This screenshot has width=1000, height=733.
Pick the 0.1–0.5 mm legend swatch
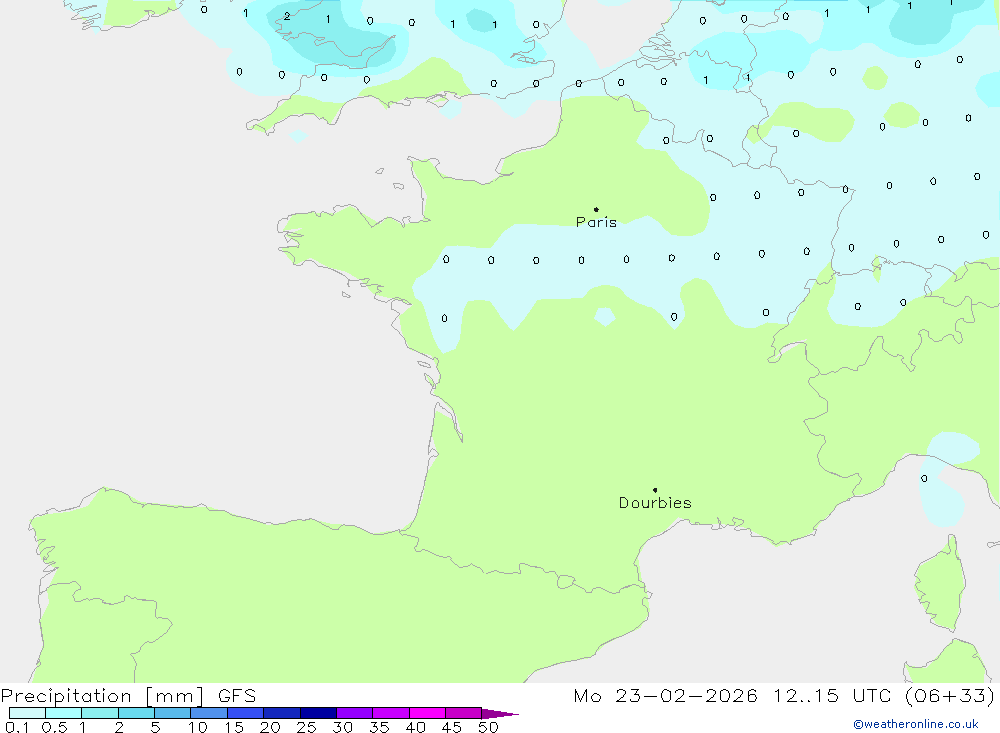pos(27,713)
